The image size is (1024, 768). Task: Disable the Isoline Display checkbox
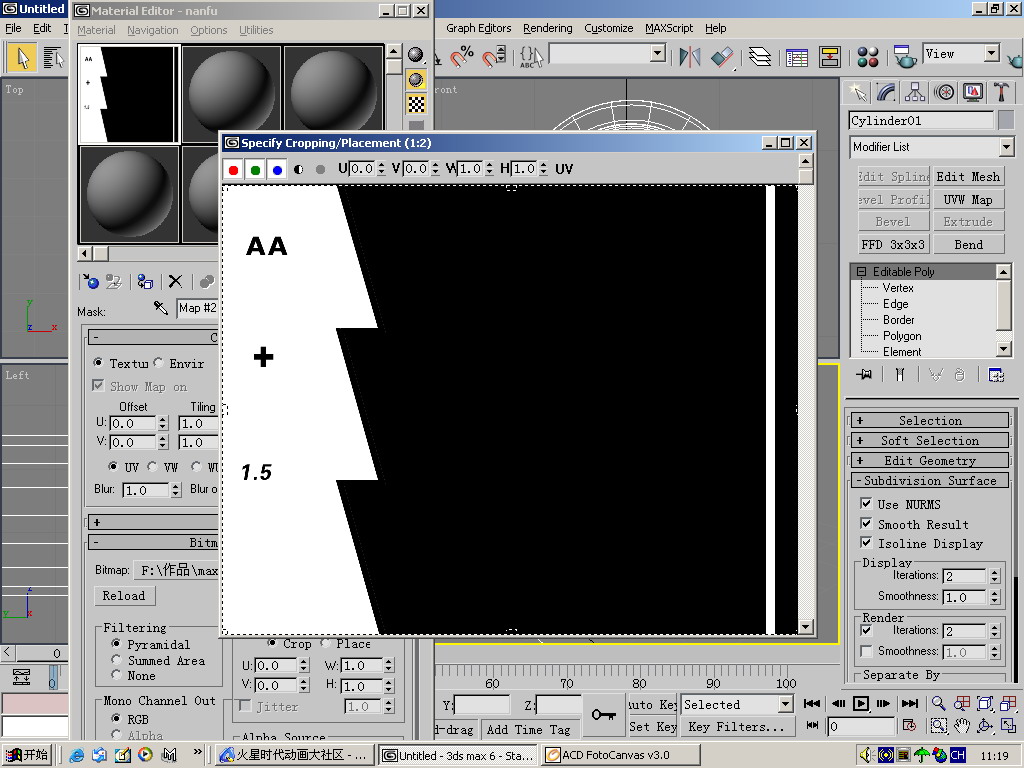coord(866,543)
